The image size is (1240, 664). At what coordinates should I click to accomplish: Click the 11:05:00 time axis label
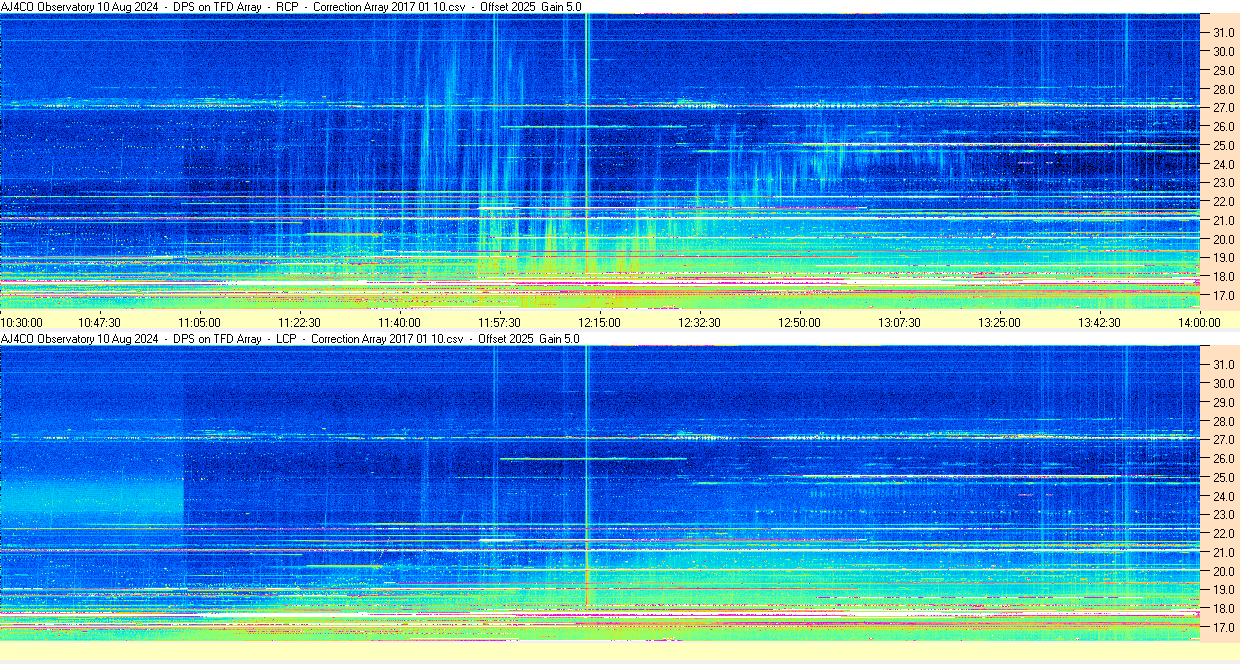tap(199, 322)
